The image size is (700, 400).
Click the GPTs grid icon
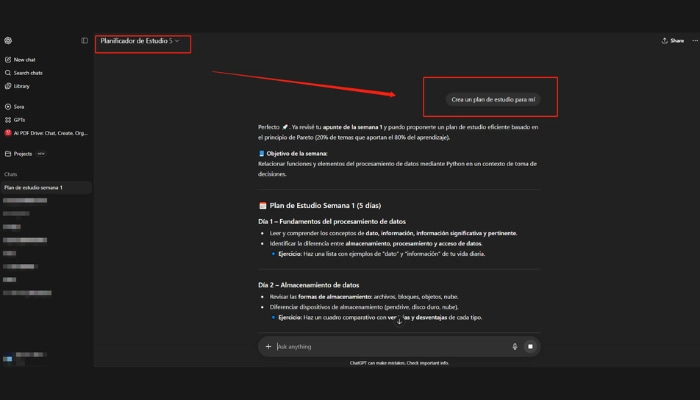(8, 120)
